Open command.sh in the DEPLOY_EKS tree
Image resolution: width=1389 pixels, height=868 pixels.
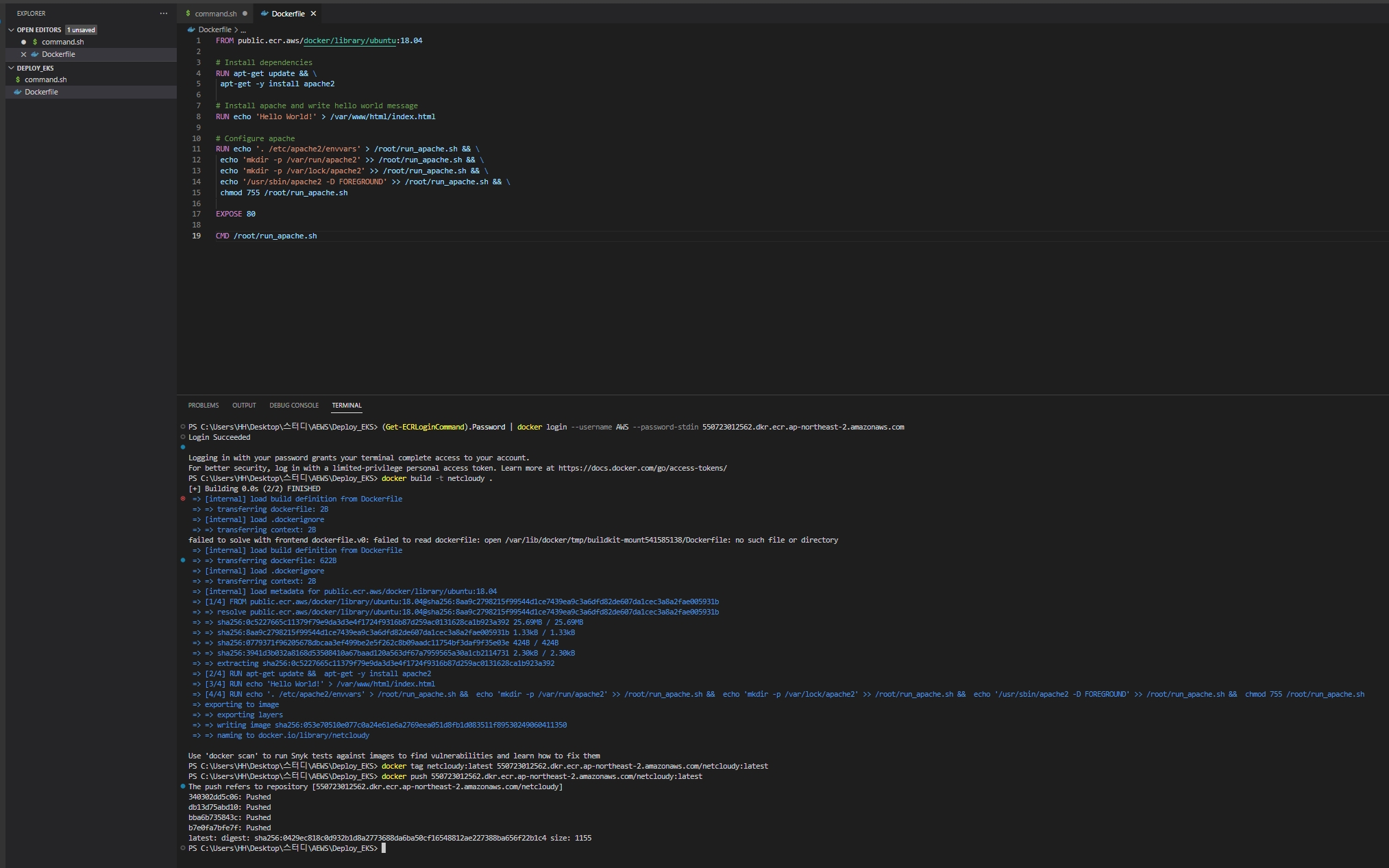click(45, 79)
